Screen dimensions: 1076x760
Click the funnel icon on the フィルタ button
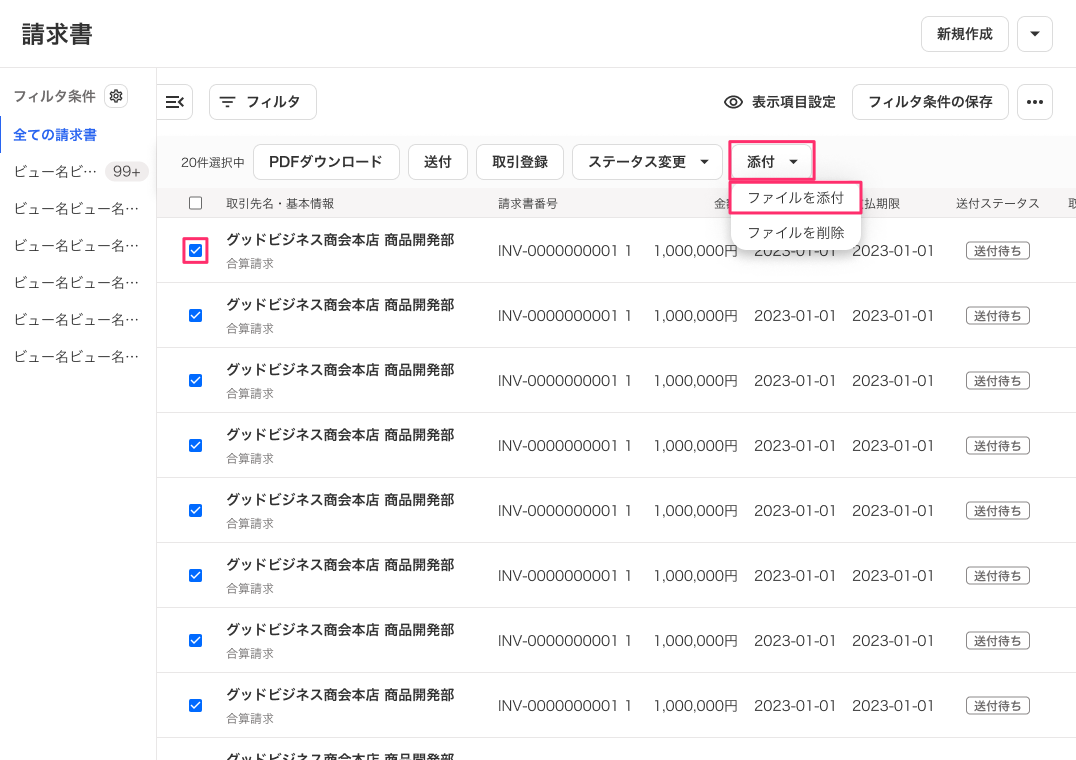point(227,102)
